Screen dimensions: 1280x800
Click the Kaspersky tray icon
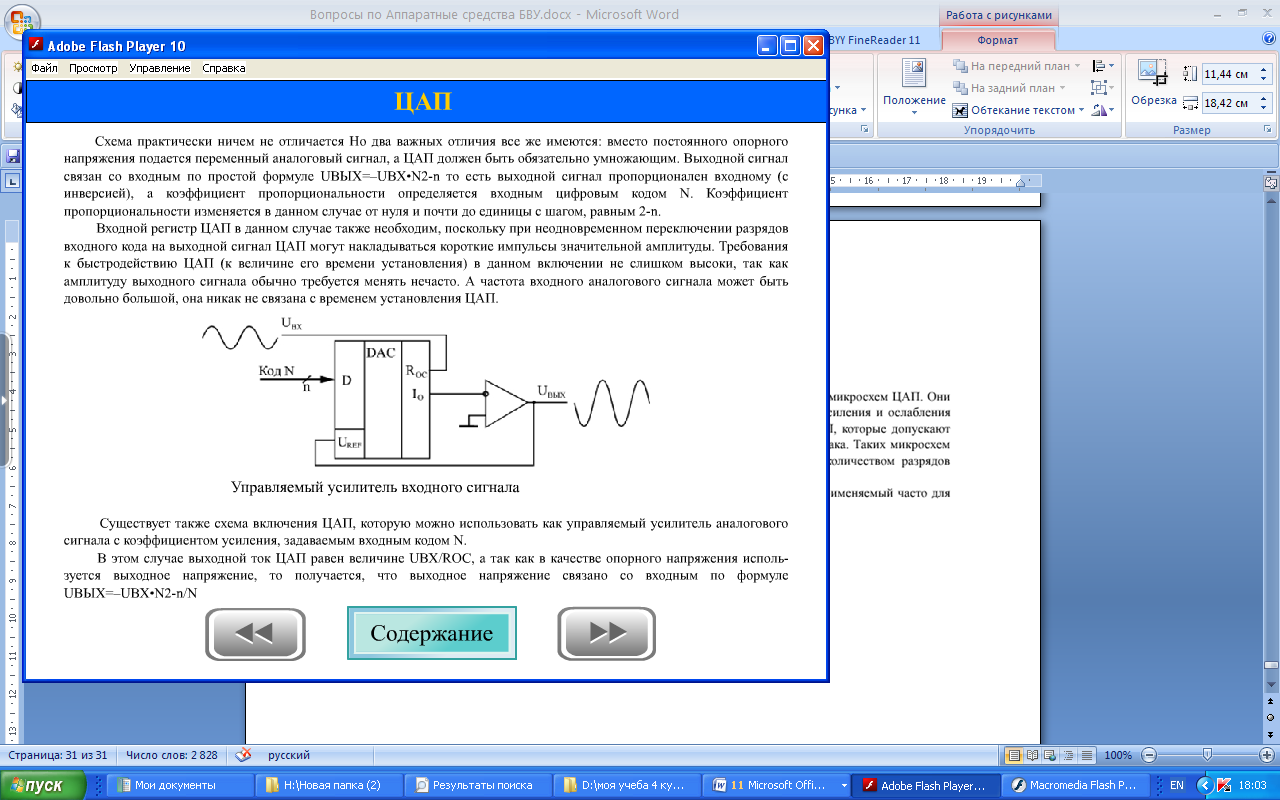1223,786
